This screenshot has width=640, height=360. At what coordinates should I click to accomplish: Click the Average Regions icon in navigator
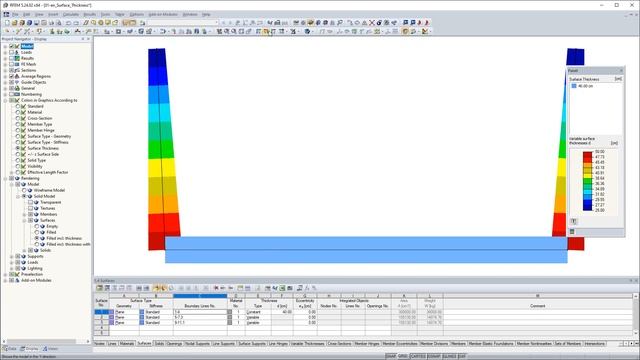coord(17,76)
